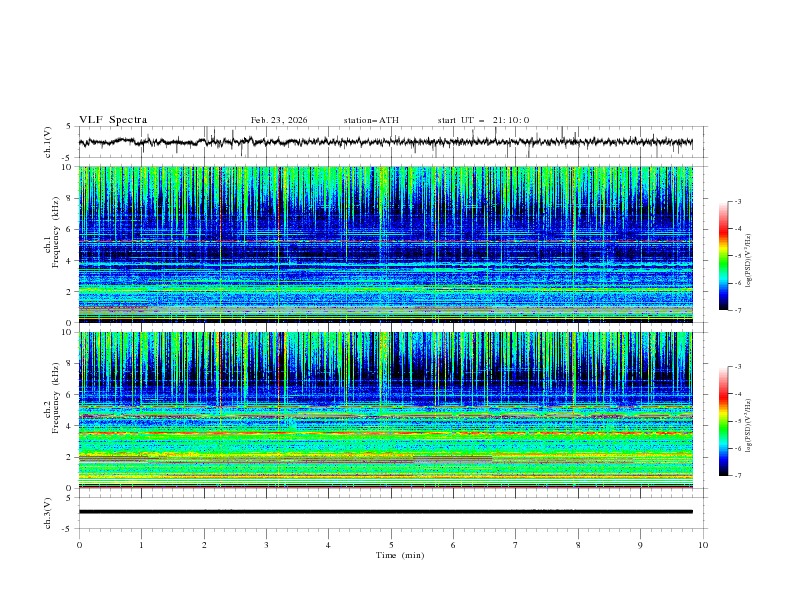
Task: Click the lower PSD color scale bar
Action: [723, 421]
